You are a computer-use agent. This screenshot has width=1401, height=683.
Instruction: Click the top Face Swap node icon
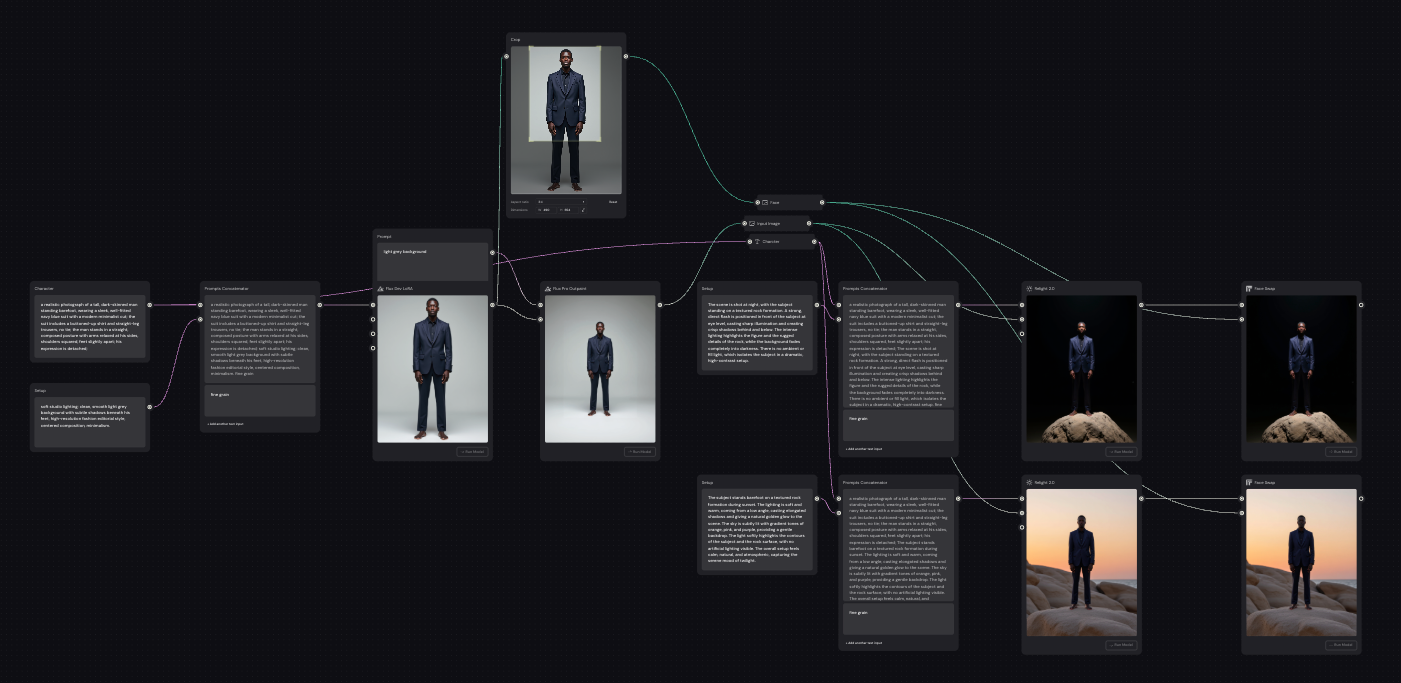click(x=1249, y=288)
